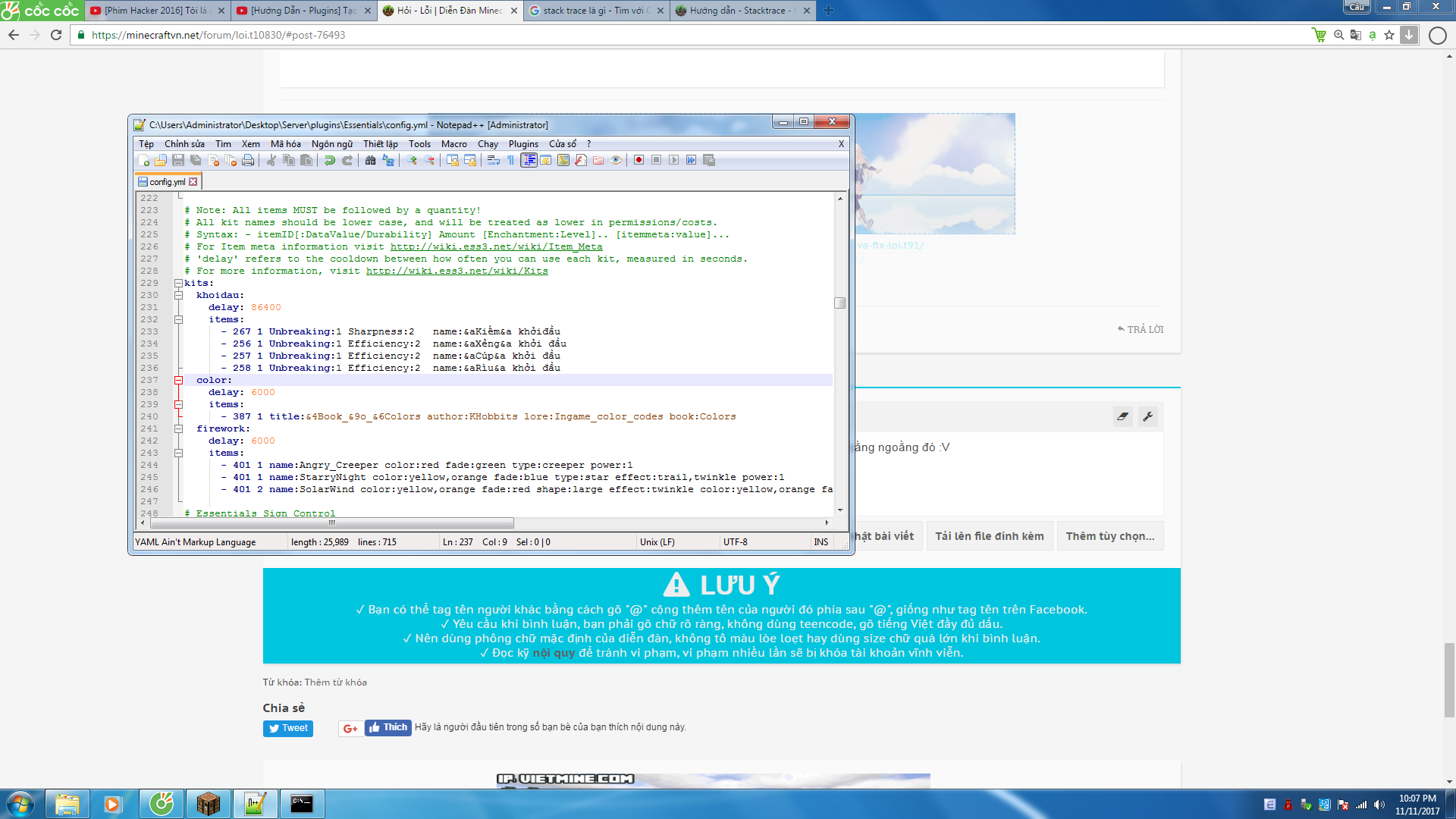Click the Notepad++ horizontal scrollbar thumb
1456x819 pixels.
332,523
